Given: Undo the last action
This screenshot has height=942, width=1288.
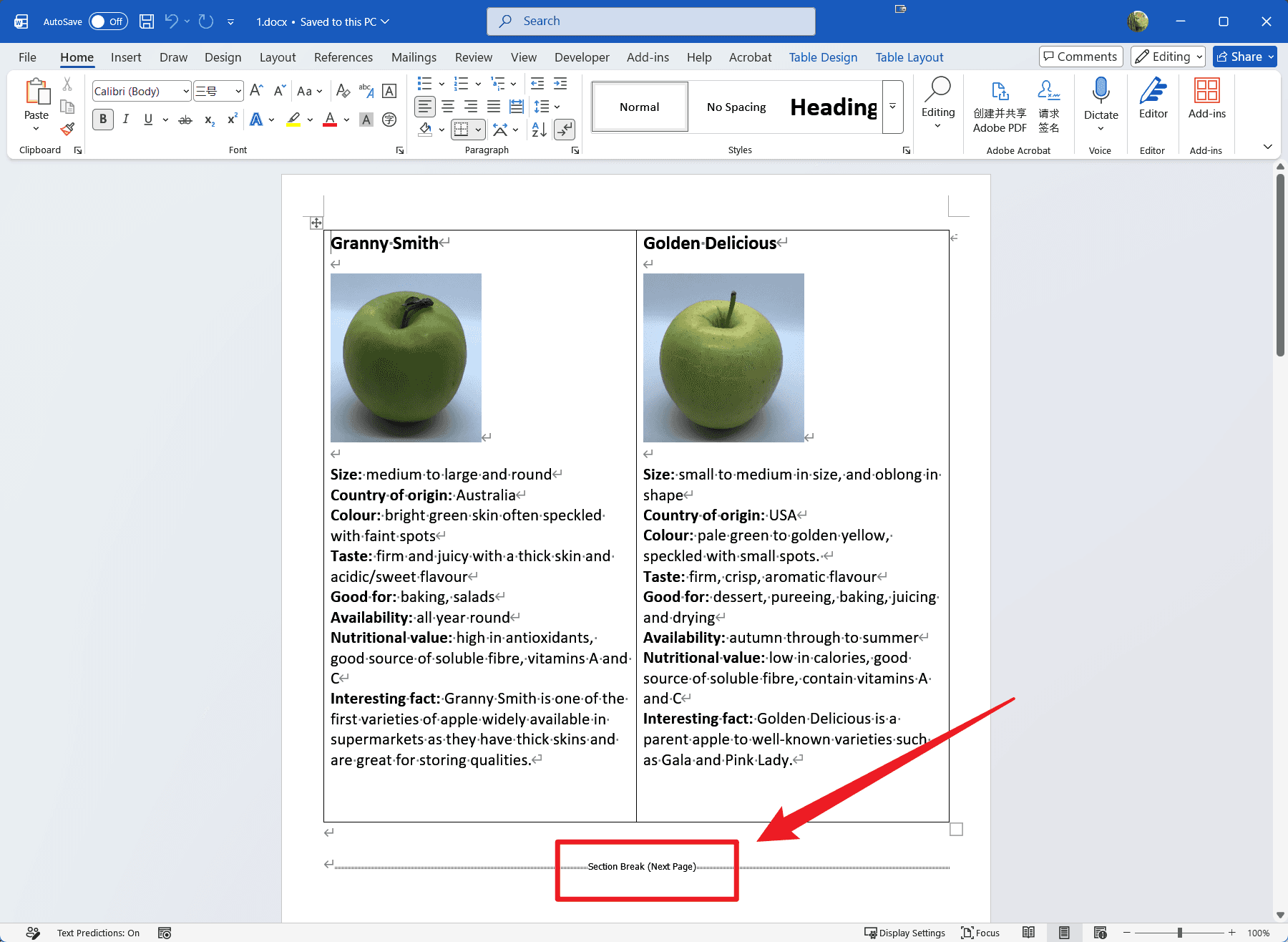Looking at the screenshot, I should tap(171, 21).
